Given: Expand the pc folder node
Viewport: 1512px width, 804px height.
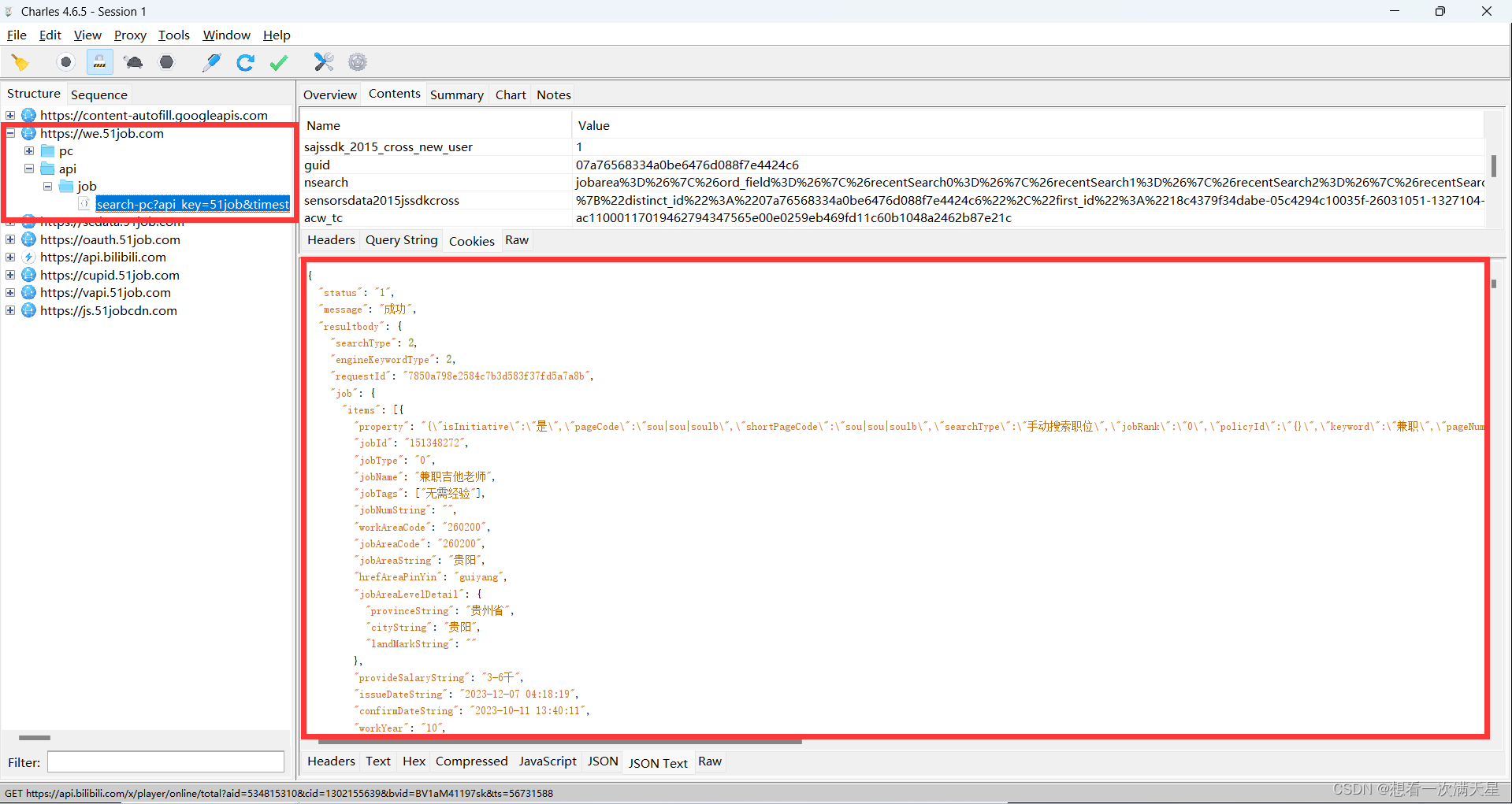Looking at the screenshot, I should click(29, 151).
